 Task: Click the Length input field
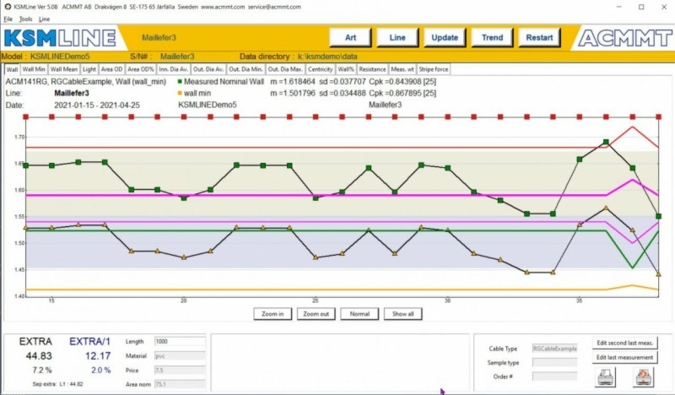180,341
